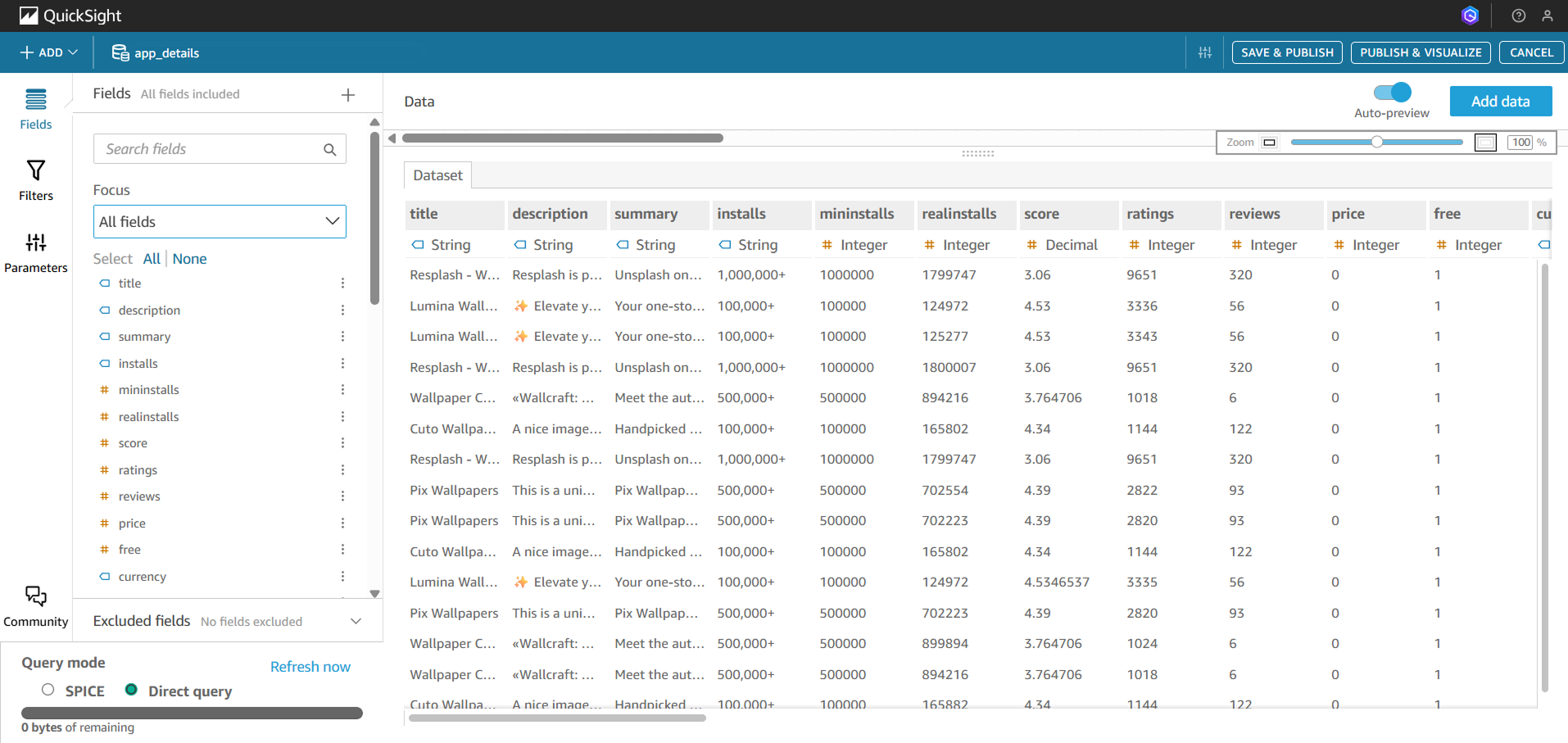Click the Refresh now link
The image size is (1568, 743).
pos(310,667)
